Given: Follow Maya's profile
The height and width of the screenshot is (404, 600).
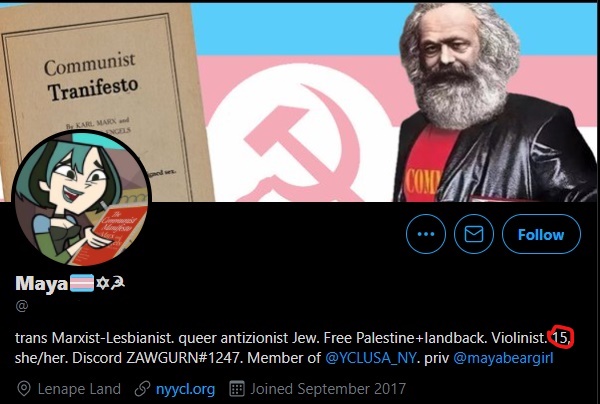Looking at the screenshot, I should pos(541,234).
